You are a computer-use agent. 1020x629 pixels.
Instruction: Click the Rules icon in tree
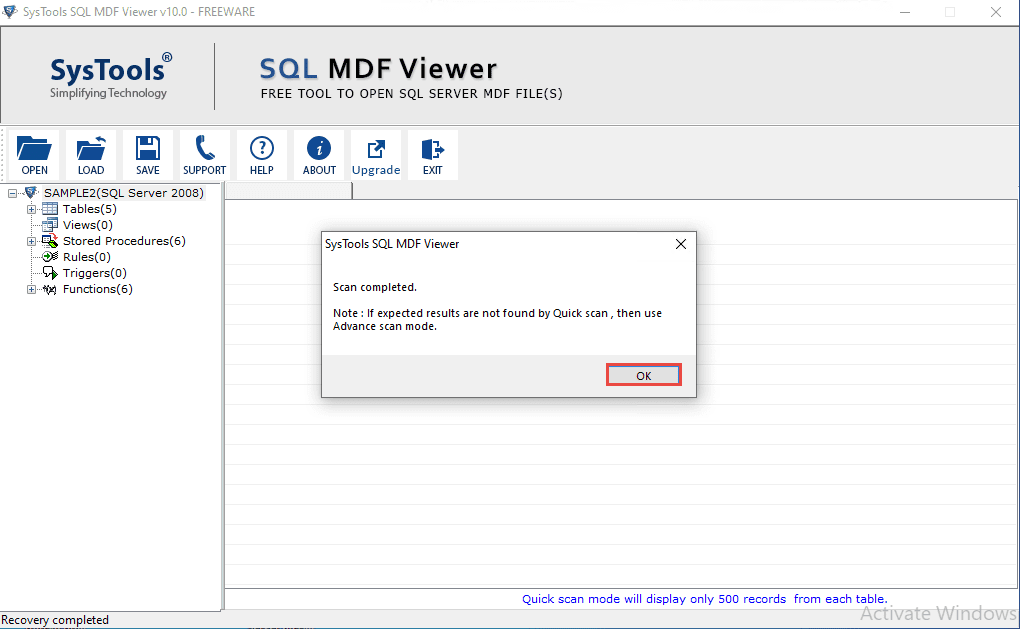pos(50,257)
